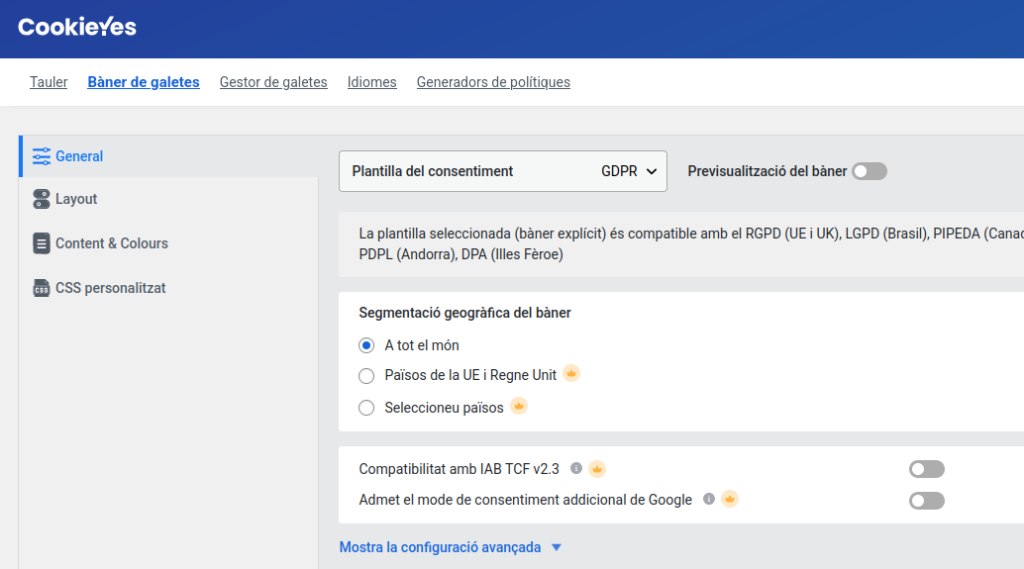The image size is (1024, 569).
Task: Select the 'A tot el món' radio option
Action: pyautogui.click(x=366, y=345)
